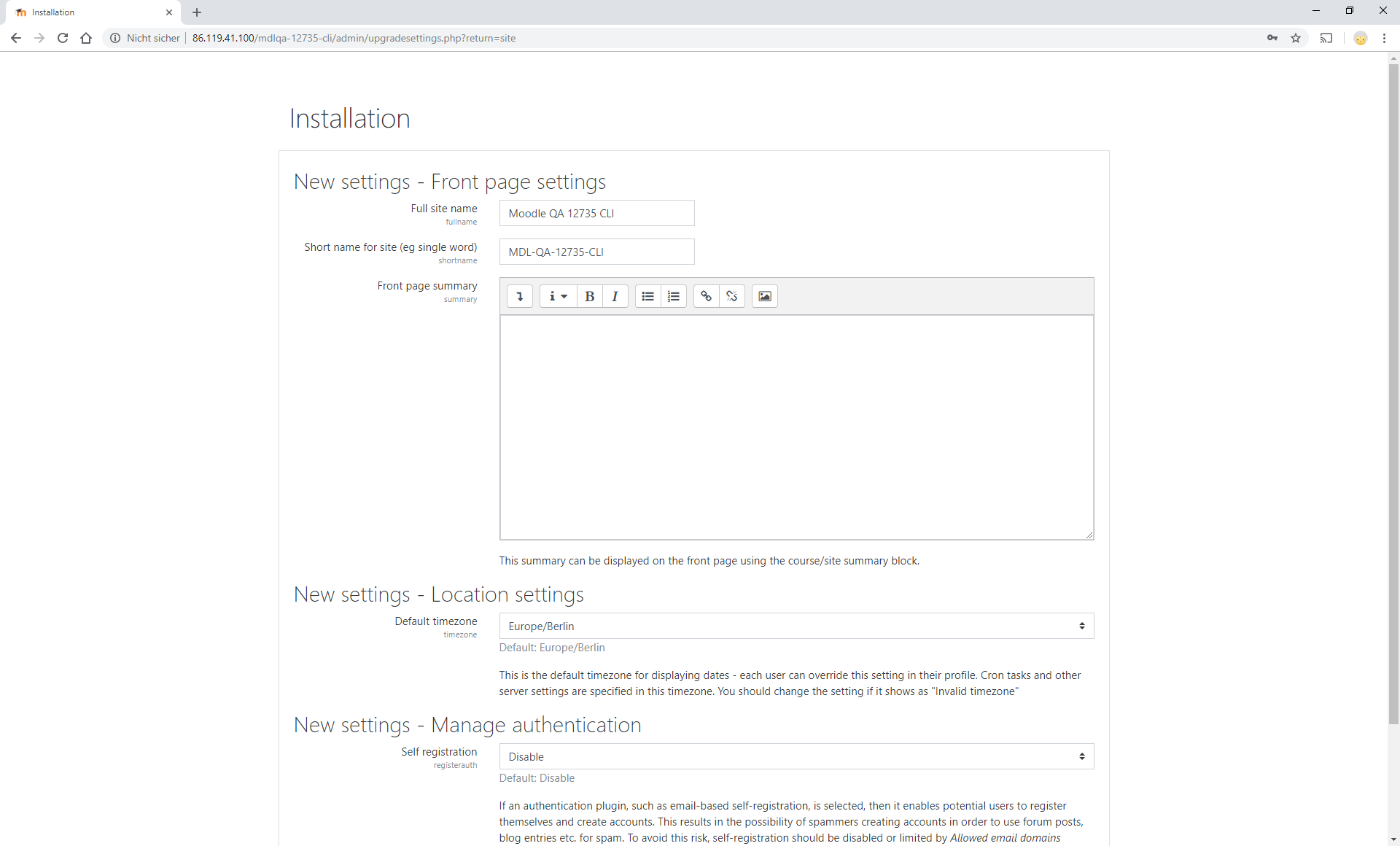
Task: Click scrollbar down arrow
Action: coord(1393,839)
